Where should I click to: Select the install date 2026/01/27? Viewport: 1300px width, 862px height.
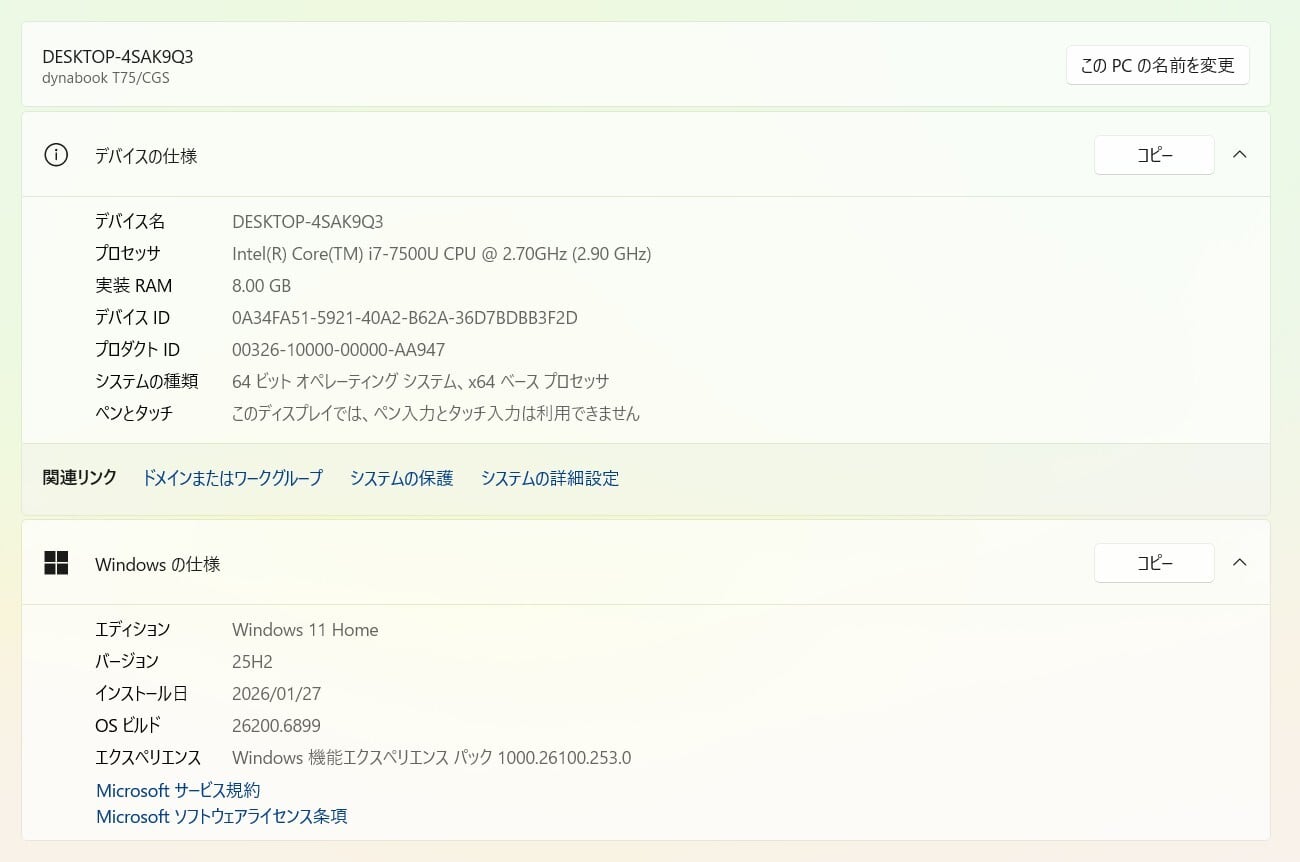pyautogui.click(x=277, y=693)
